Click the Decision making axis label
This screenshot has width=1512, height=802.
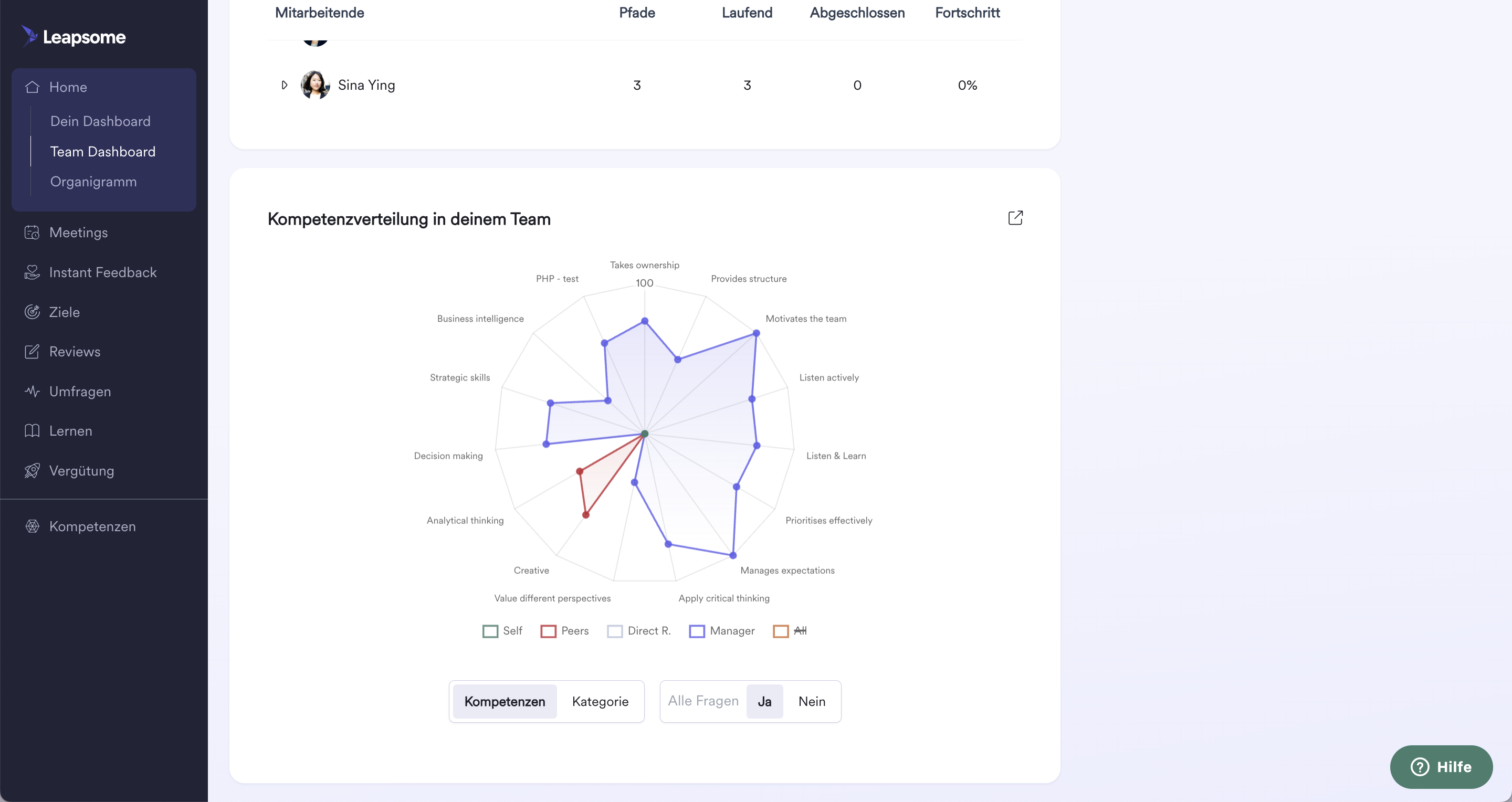tap(448, 455)
